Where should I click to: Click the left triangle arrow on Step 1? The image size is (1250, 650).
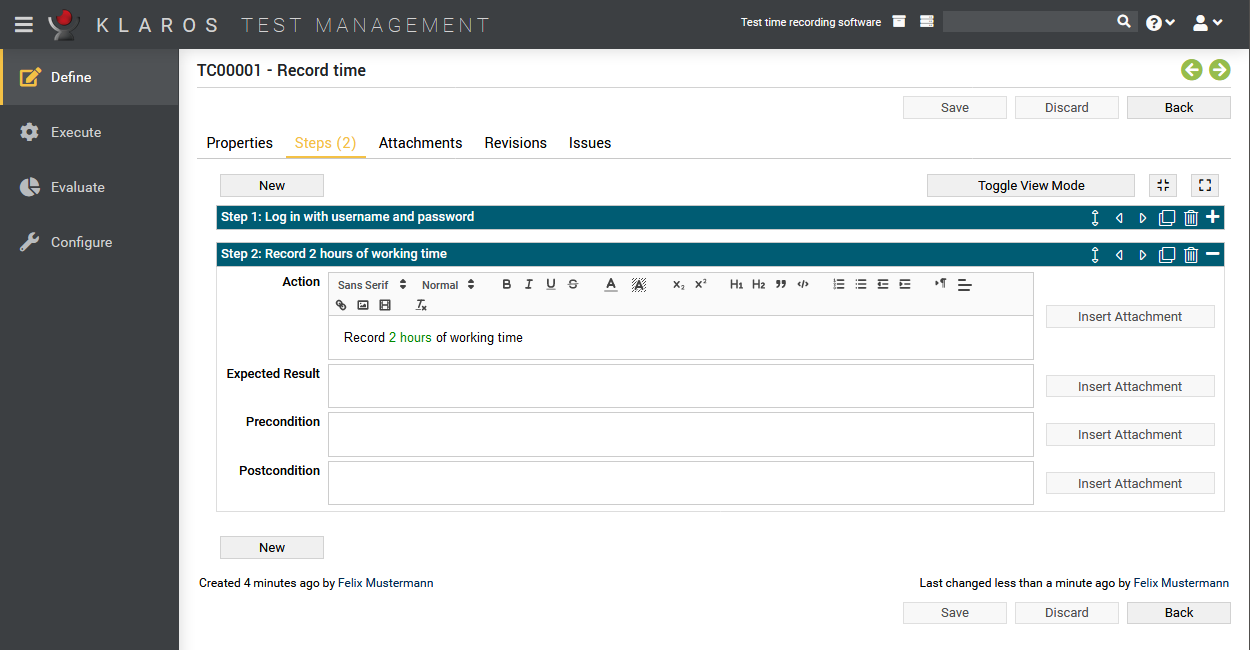click(x=1119, y=217)
